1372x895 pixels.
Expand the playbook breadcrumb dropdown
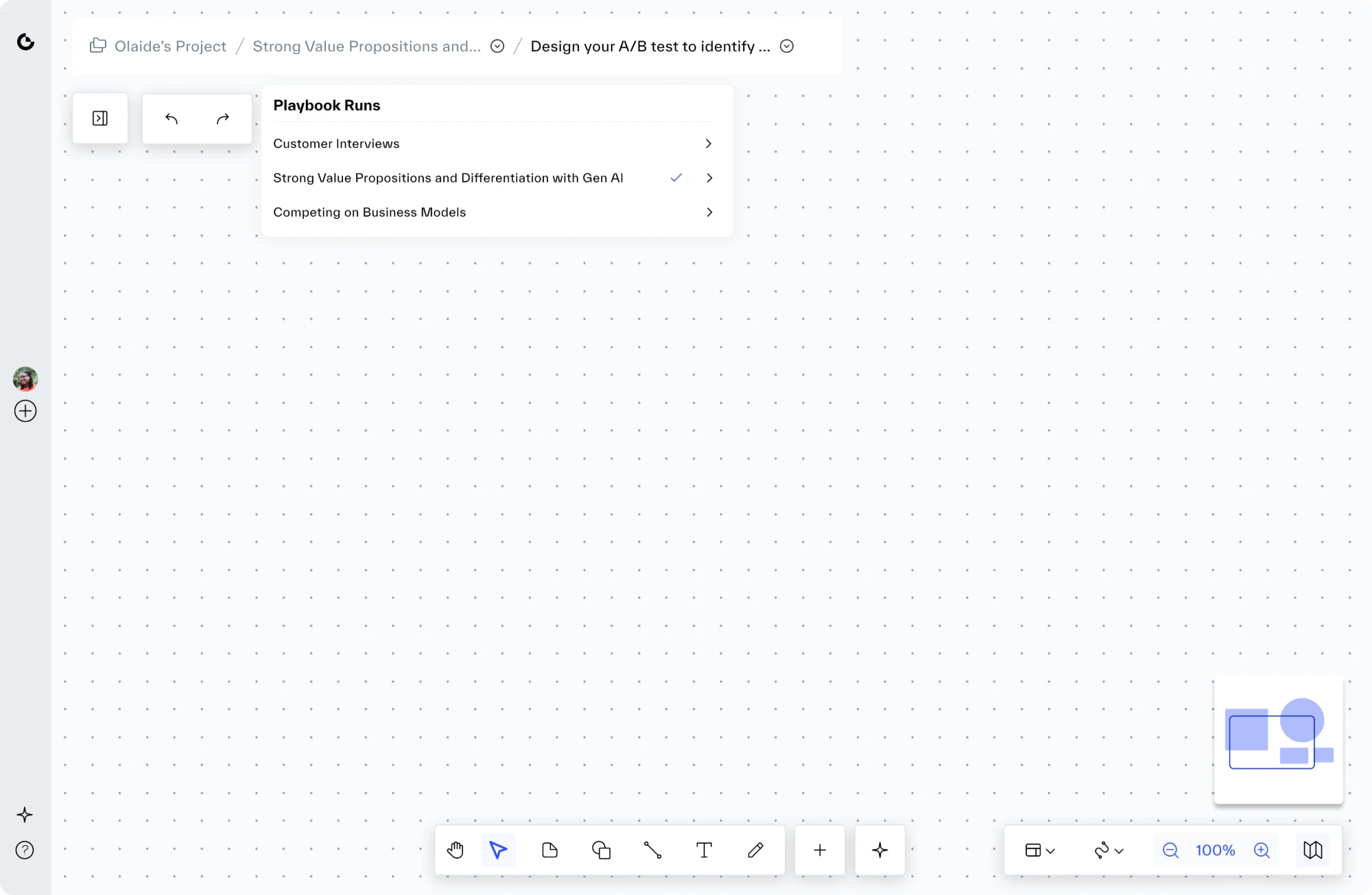point(497,46)
